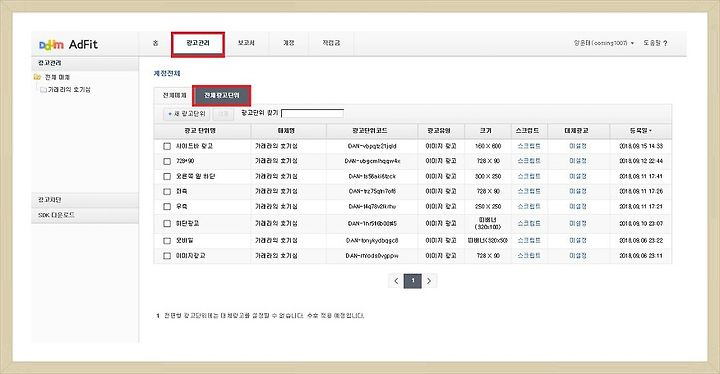Click the greyed button next to 새 광고단위

pos(224,113)
